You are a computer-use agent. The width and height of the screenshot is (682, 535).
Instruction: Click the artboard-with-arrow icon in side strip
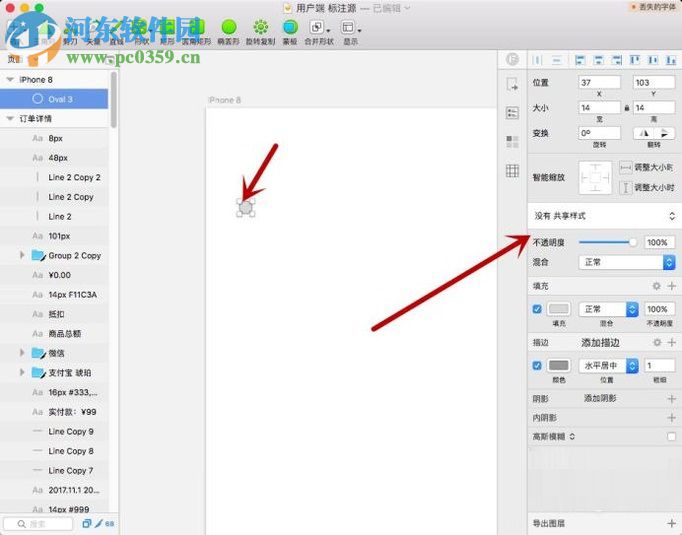pos(512,84)
